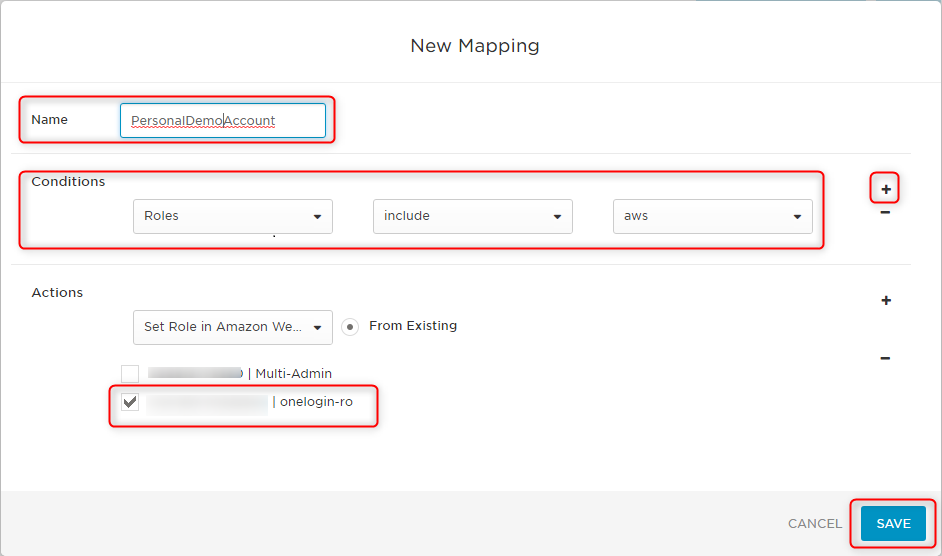The image size is (942, 556).
Task: Remove the Roles condition with minus icon
Action: coord(885,213)
